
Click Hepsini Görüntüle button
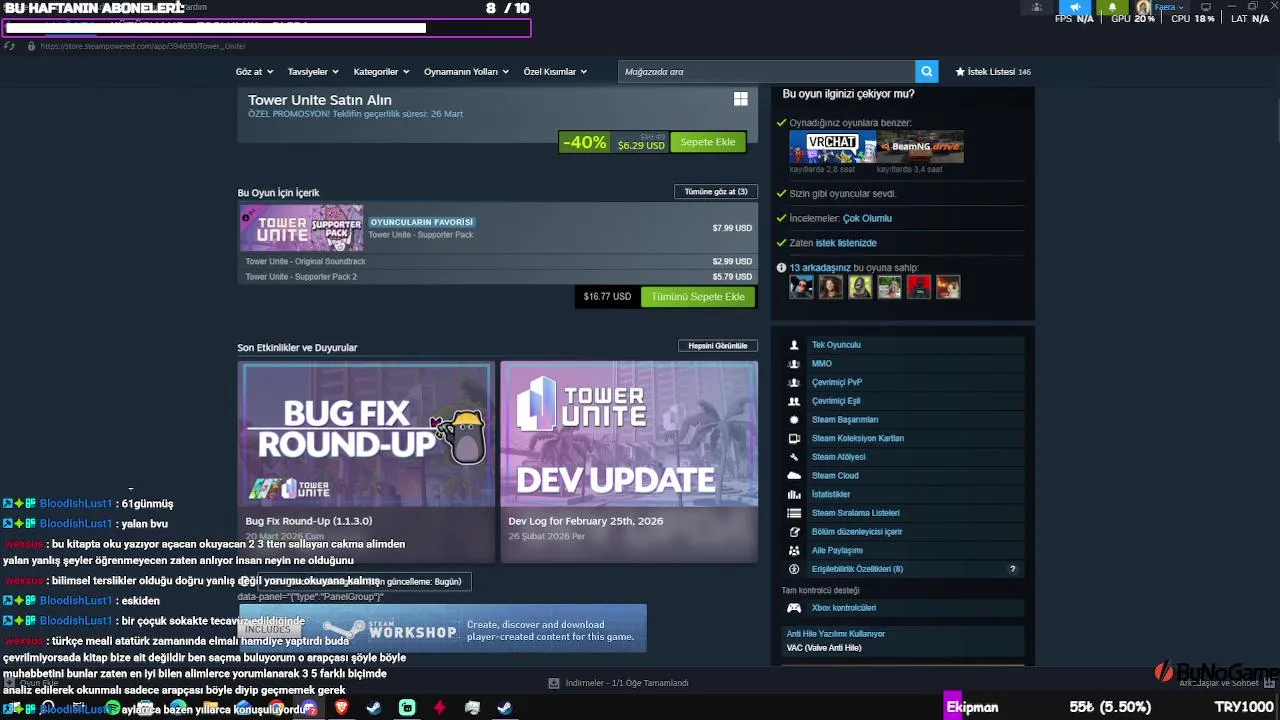(x=718, y=346)
